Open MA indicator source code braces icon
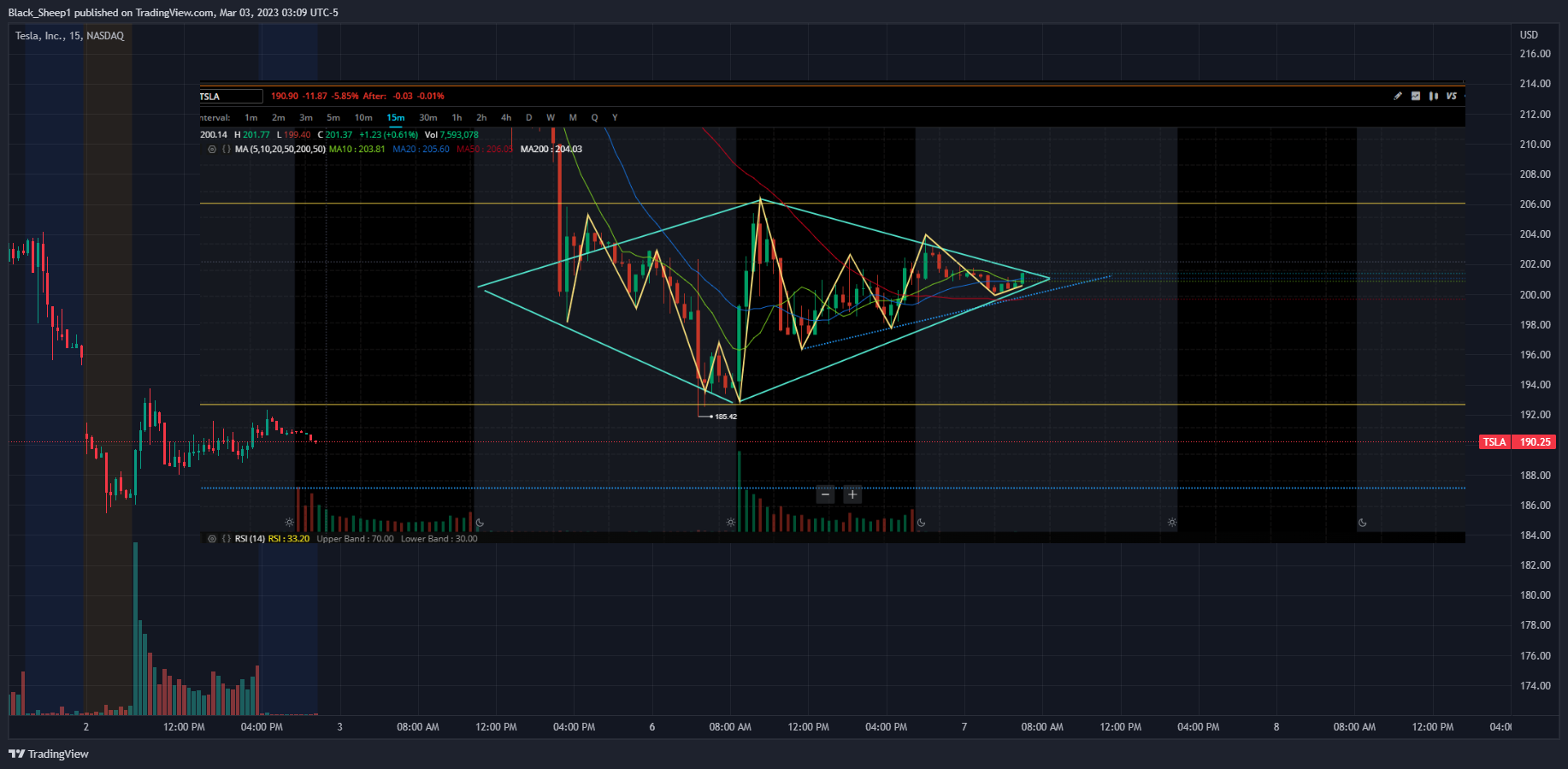The image size is (1568, 769). pos(226,149)
